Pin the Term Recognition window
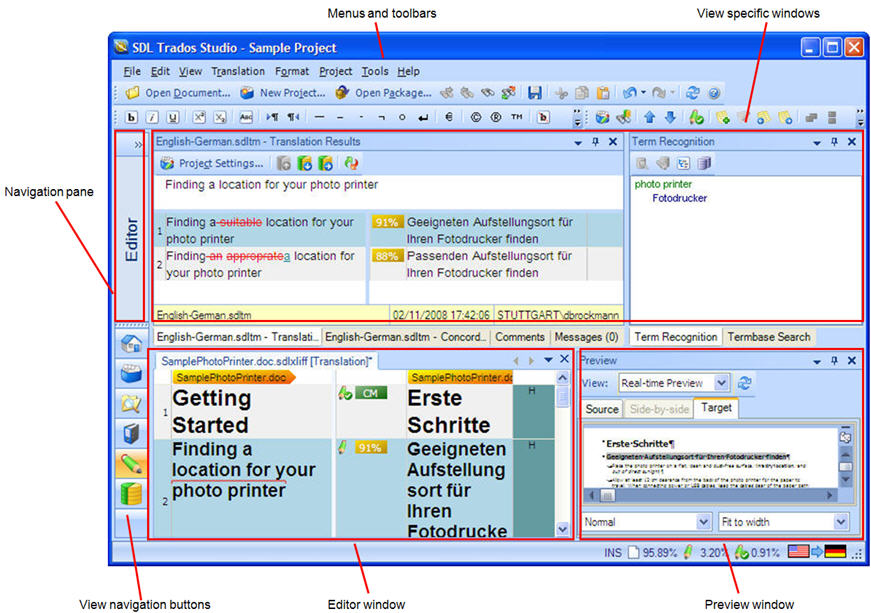Screen dimensions: 871x613 834,142
